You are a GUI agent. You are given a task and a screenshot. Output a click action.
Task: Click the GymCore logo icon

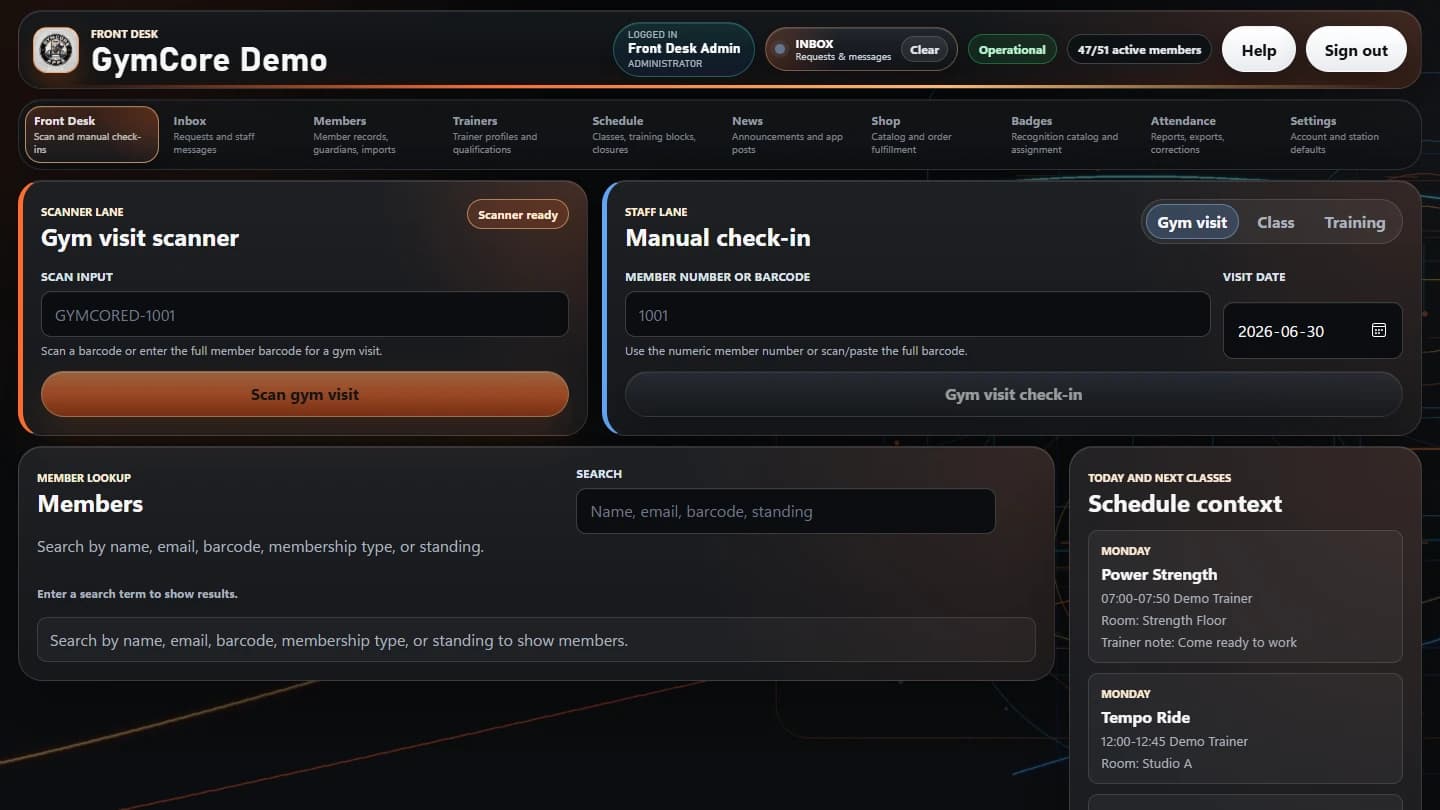pos(56,50)
